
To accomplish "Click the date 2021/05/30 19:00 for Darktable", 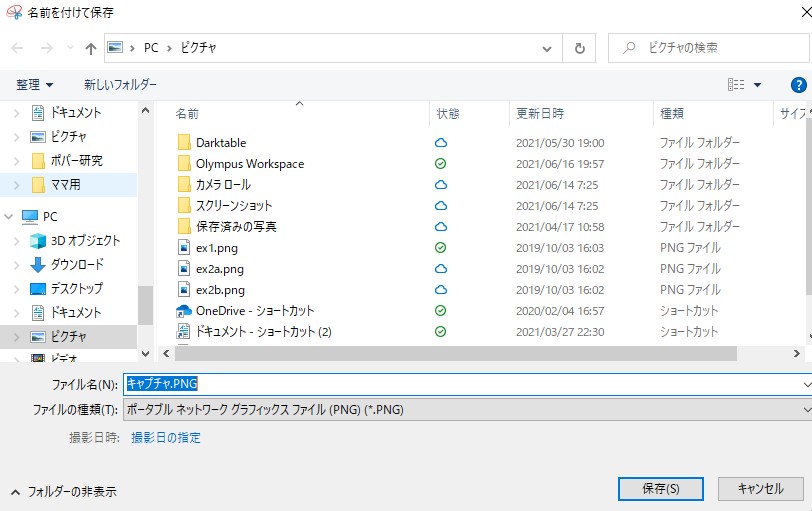I will pyautogui.click(x=560, y=143).
